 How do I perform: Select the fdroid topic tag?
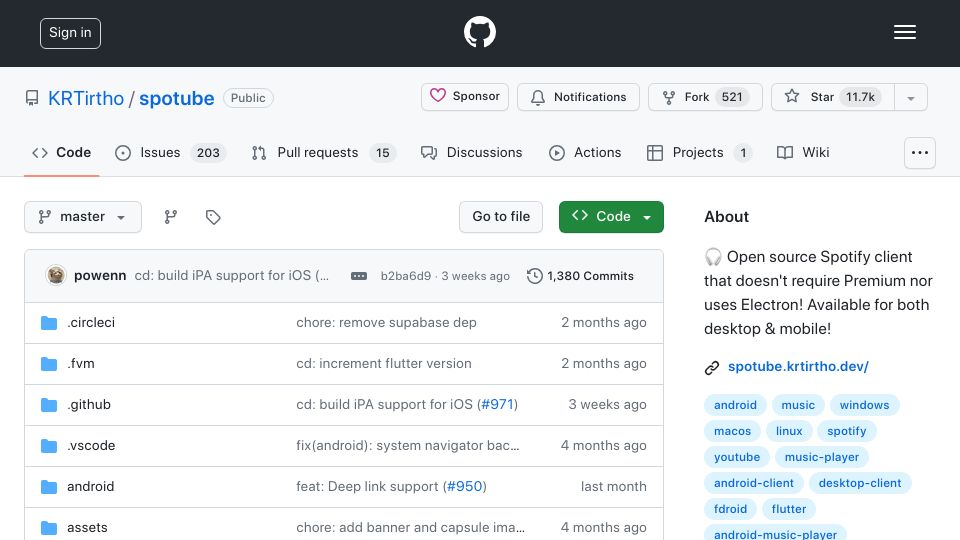(x=730, y=509)
